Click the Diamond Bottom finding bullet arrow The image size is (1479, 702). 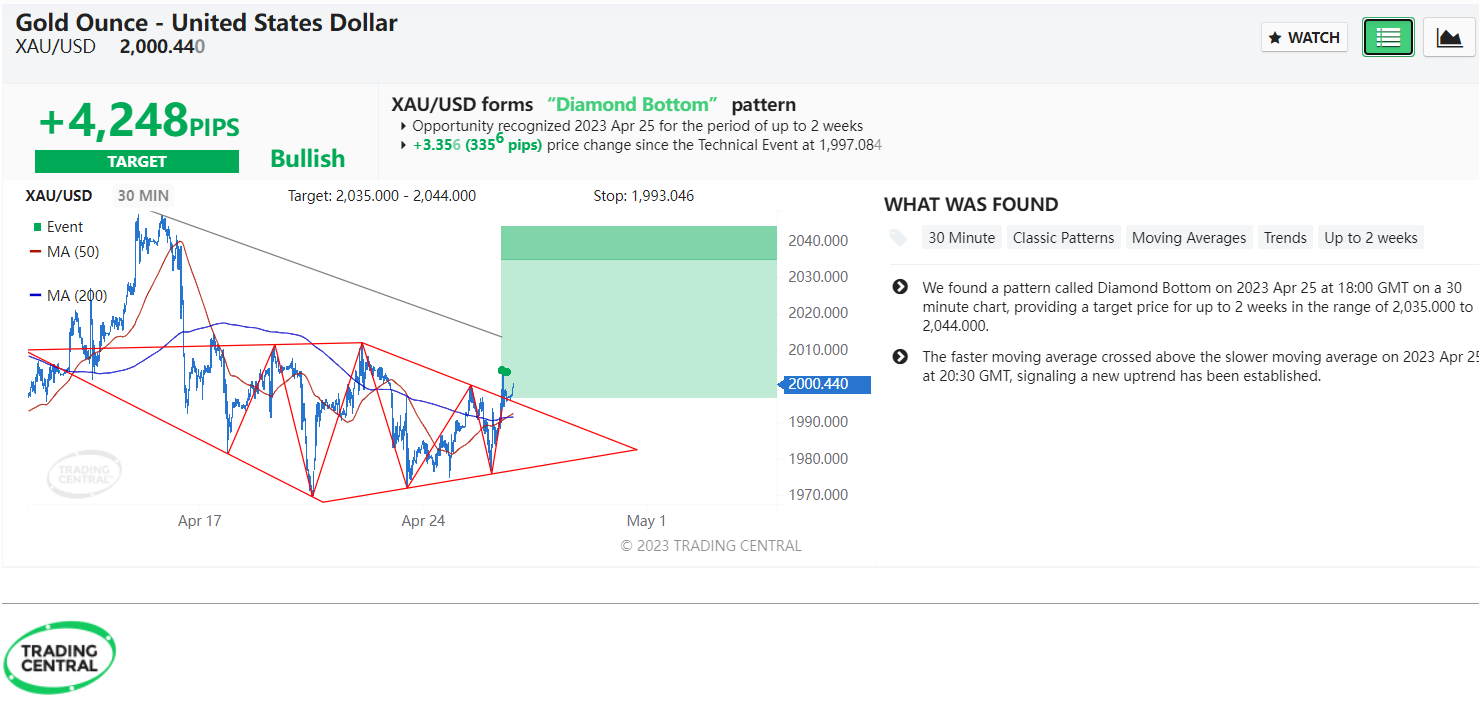coord(900,288)
